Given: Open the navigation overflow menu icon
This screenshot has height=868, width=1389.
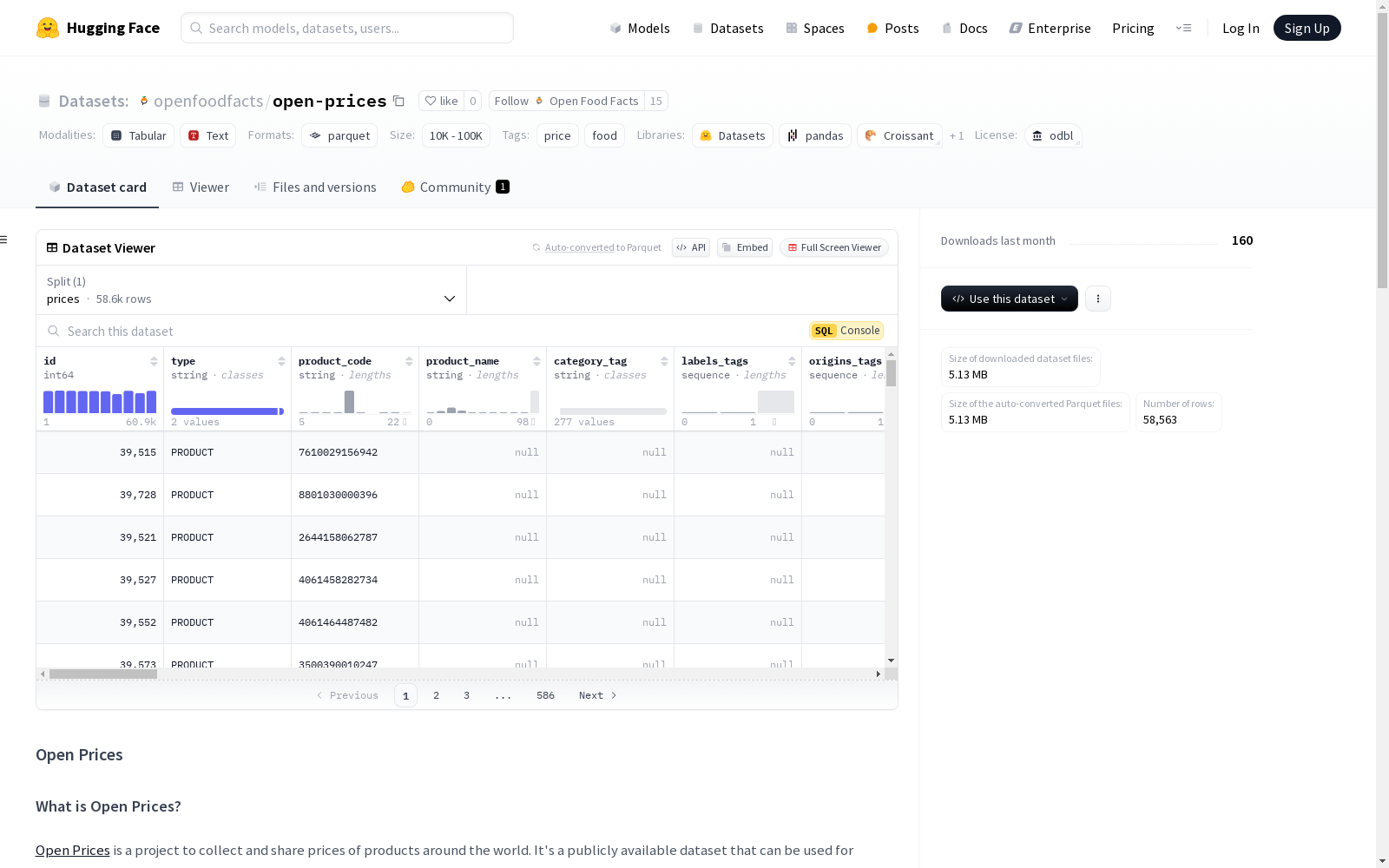Looking at the screenshot, I should coord(1183,28).
